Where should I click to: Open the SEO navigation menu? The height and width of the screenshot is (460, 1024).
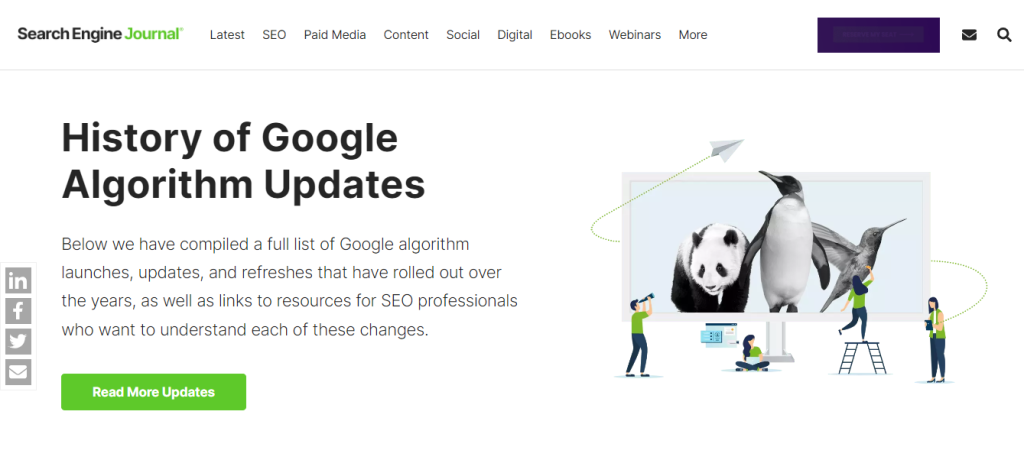coord(274,35)
